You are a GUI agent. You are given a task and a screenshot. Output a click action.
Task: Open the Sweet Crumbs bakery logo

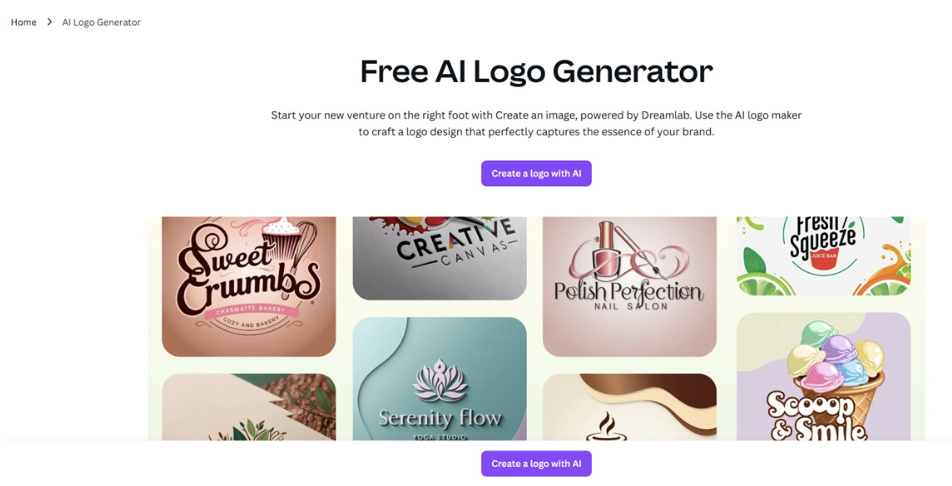(249, 286)
